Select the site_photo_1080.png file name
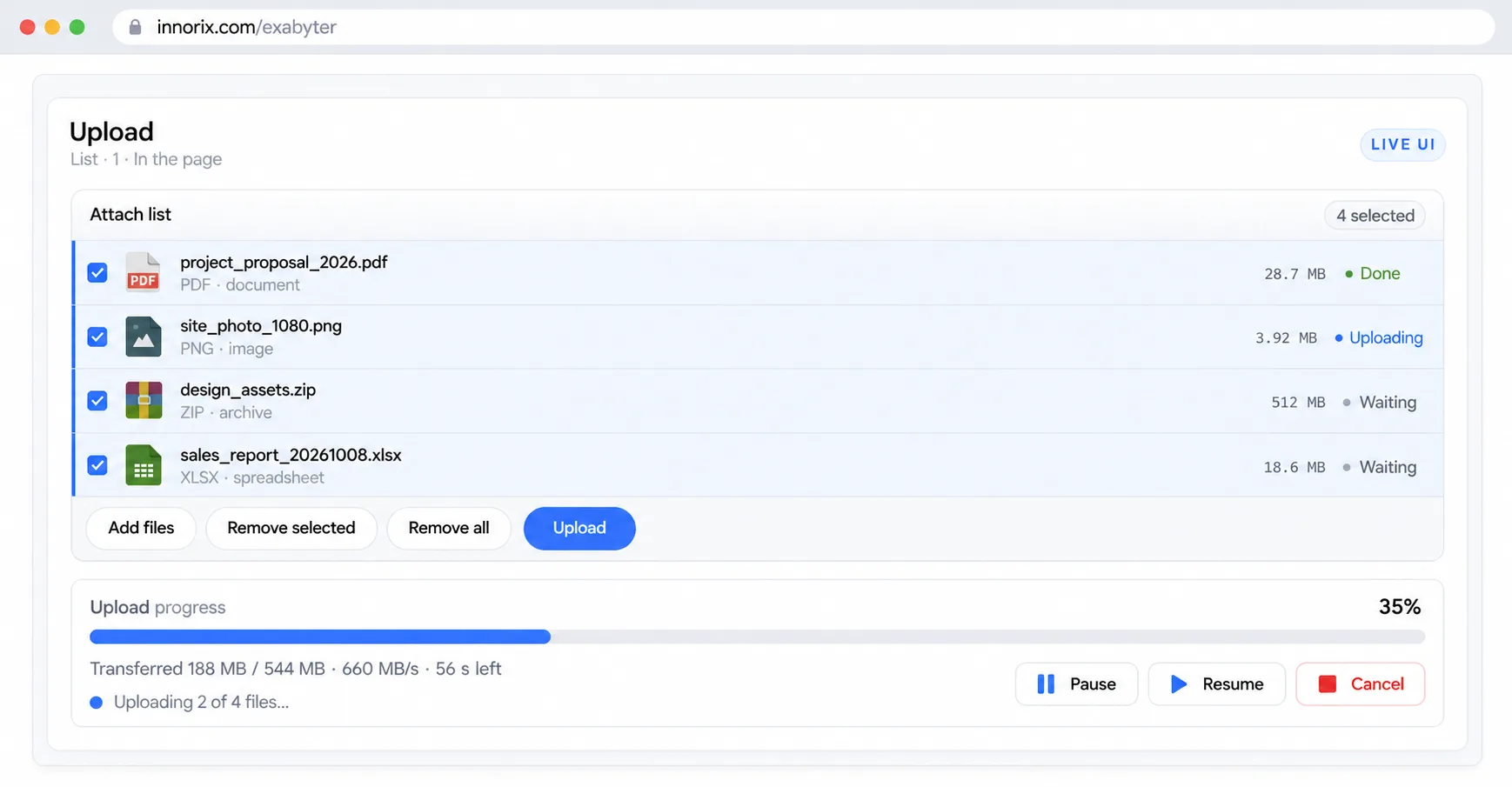1512x787 pixels. tap(261, 326)
